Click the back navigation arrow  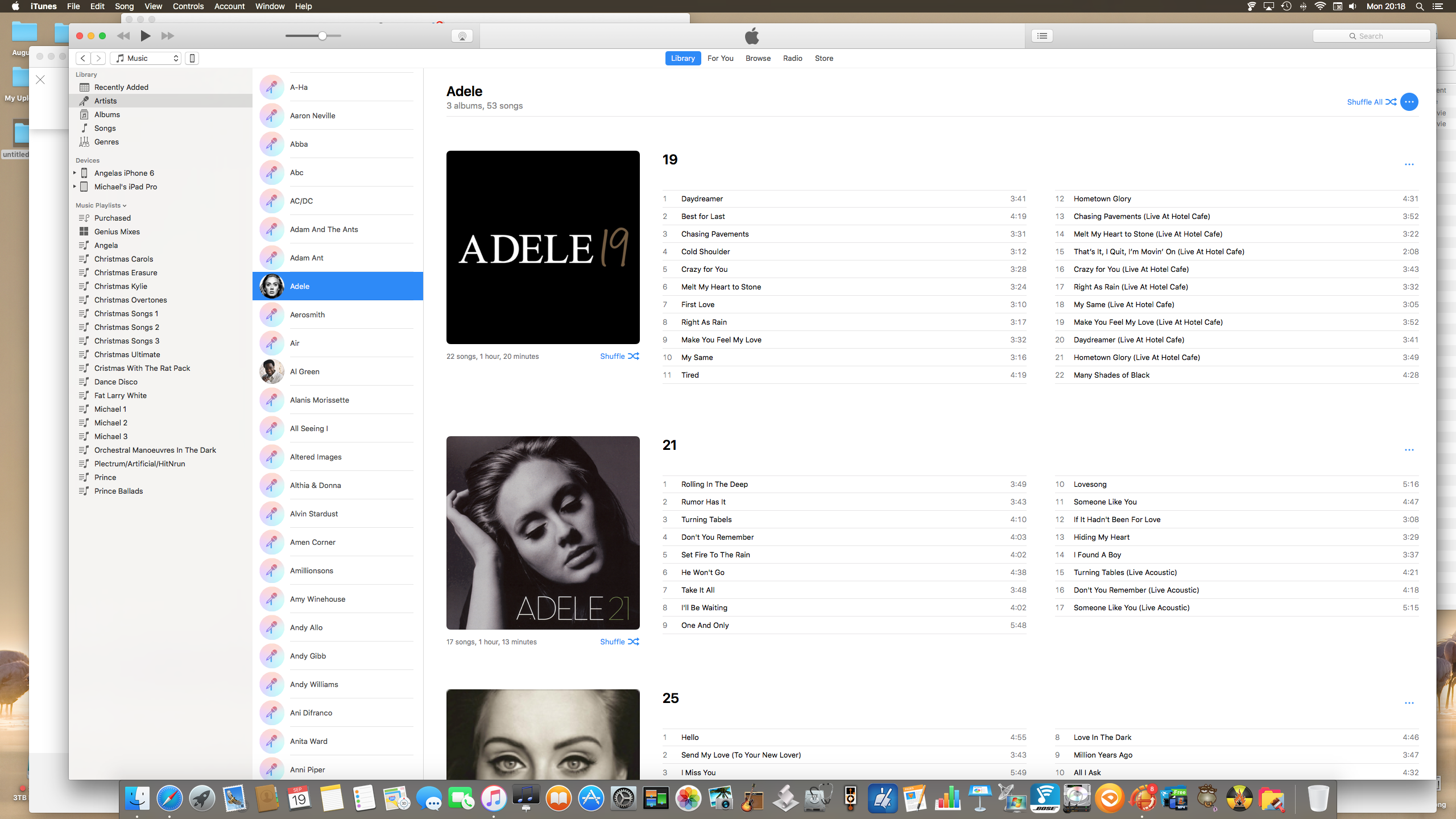coord(83,58)
